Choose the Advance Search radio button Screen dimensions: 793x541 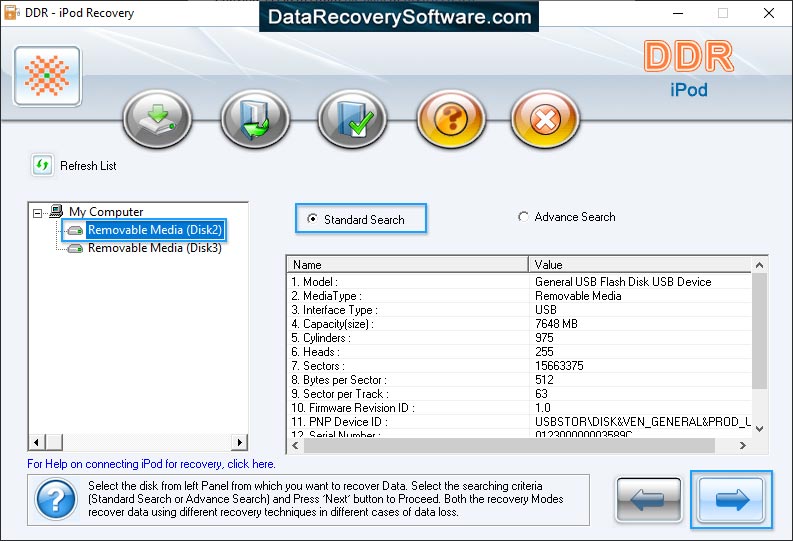click(523, 216)
